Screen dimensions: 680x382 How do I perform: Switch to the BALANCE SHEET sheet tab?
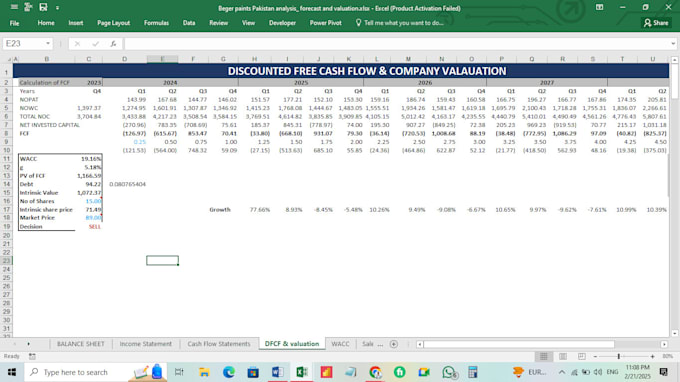click(x=81, y=344)
